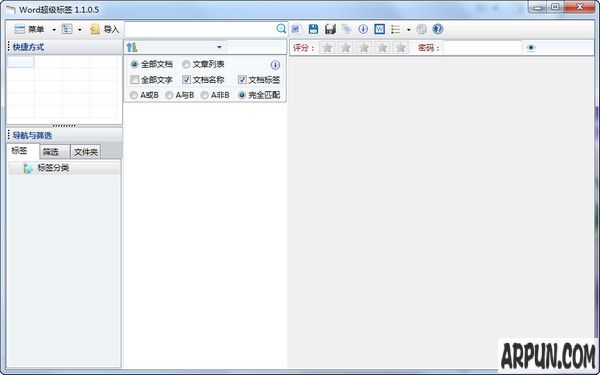Open help with the question mark icon

click(438, 29)
